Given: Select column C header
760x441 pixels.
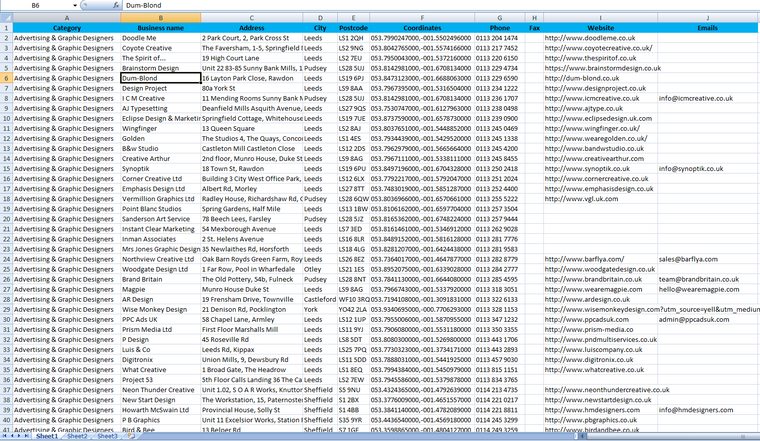Looking at the screenshot, I should pos(252,18).
